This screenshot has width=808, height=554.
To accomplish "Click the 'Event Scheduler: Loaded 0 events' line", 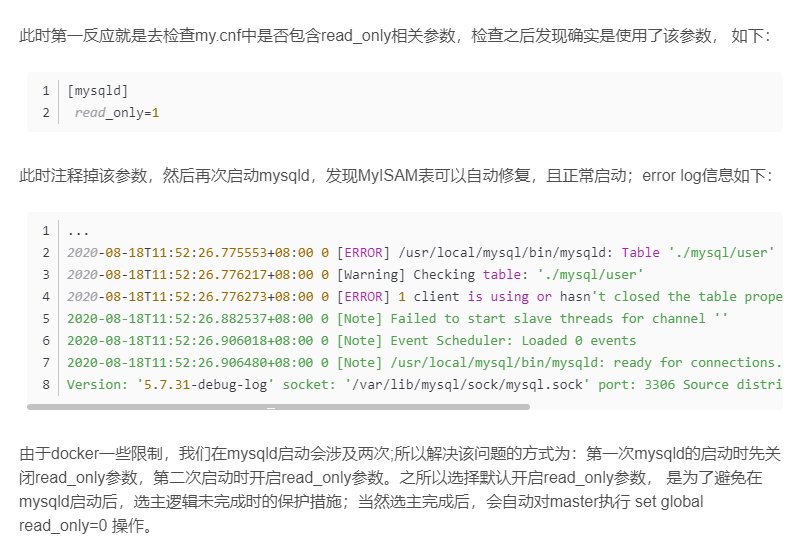I will (351, 341).
